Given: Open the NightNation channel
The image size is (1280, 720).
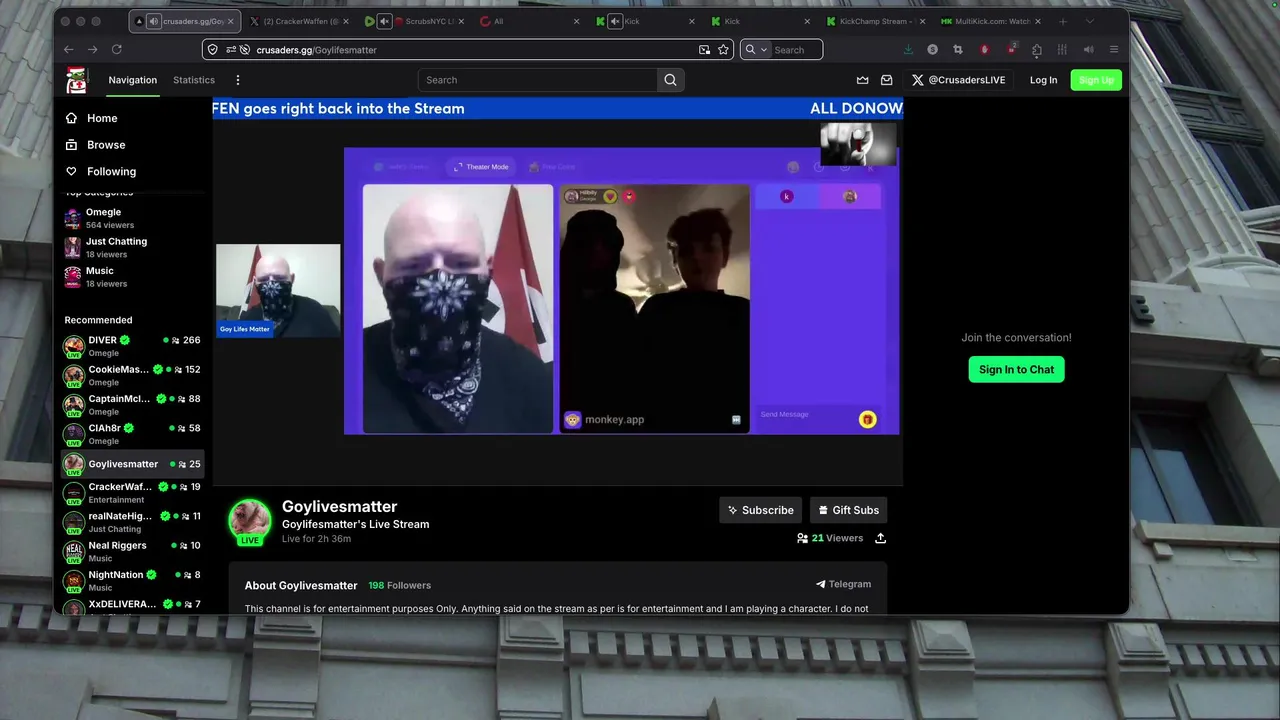Looking at the screenshot, I should [x=132, y=580].
